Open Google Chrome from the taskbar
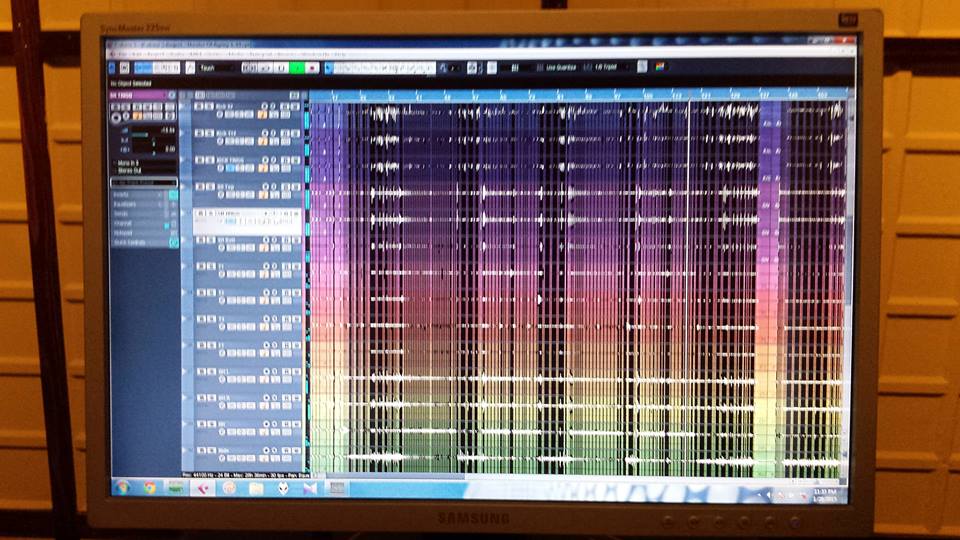This screenshot has width=960, height=540. (149, 488)
